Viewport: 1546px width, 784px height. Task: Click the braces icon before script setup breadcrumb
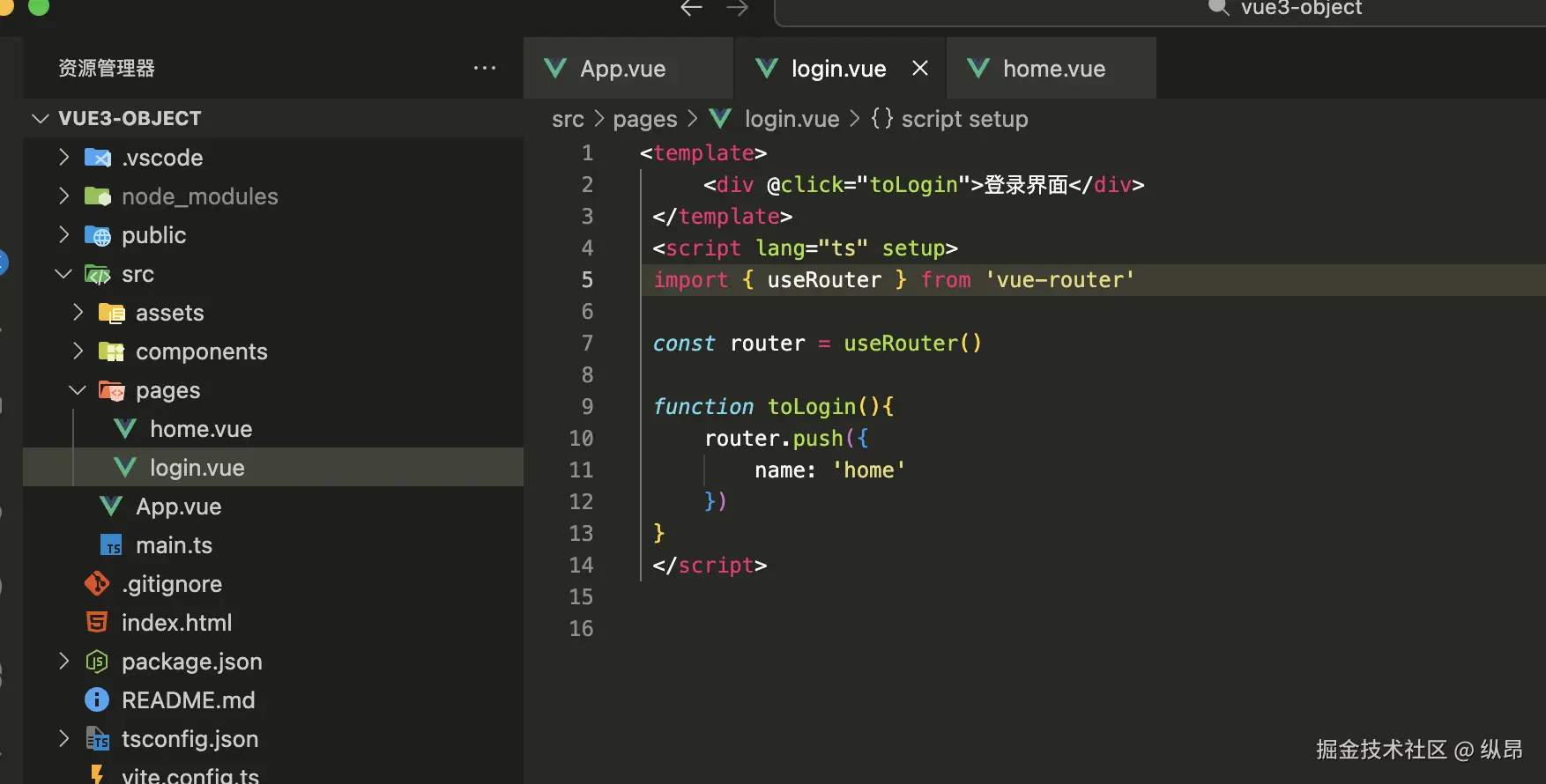(881, 118)
